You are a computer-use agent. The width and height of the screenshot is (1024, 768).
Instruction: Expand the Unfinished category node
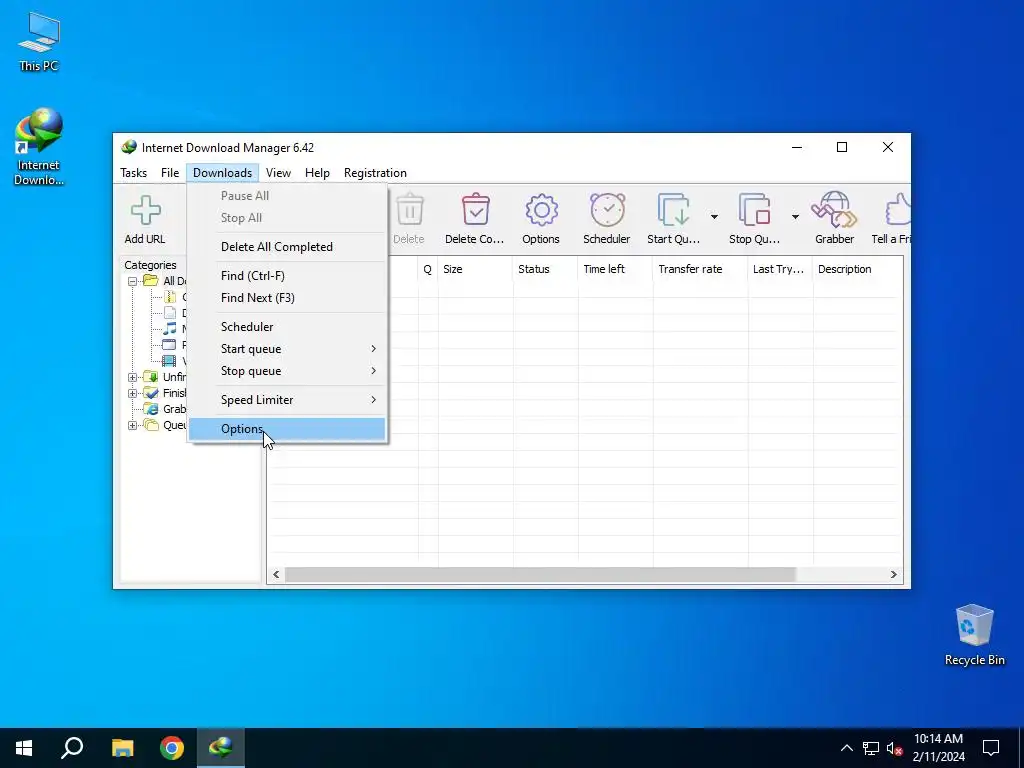(132, 377)
